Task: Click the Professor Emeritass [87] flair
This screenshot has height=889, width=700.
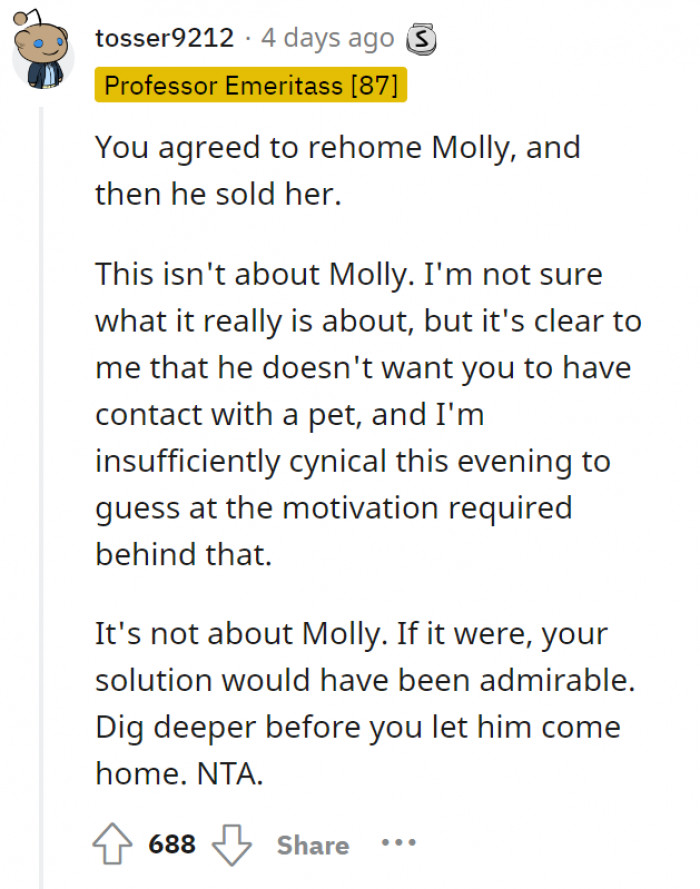Action: point(251,85)
